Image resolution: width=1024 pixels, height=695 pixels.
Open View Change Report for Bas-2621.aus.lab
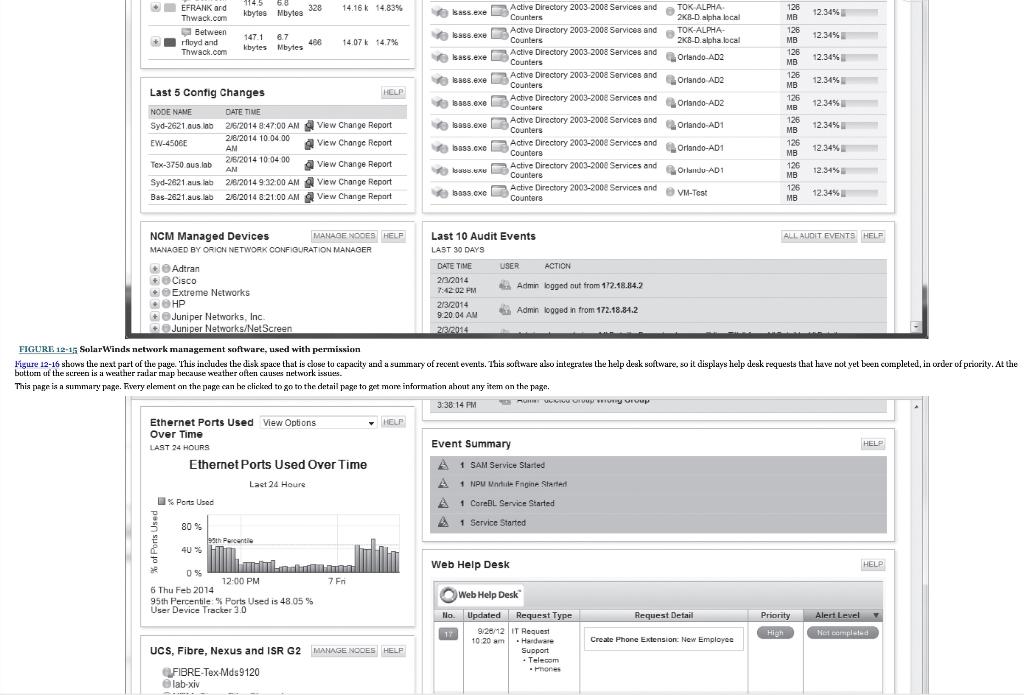coord(355,197)
